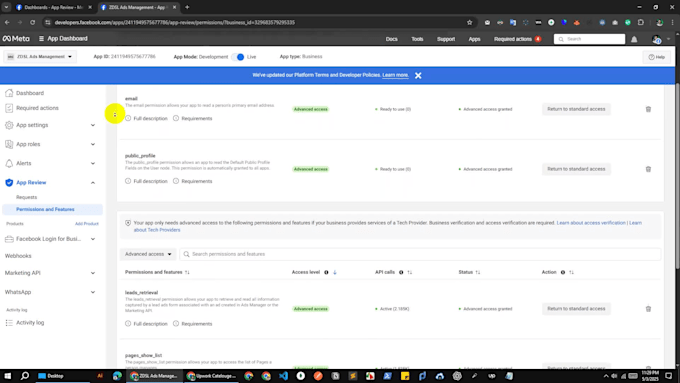Screen dimensions: 680x383
Task: Click Add Product link in sidebar
Action: tap(87, 224)
